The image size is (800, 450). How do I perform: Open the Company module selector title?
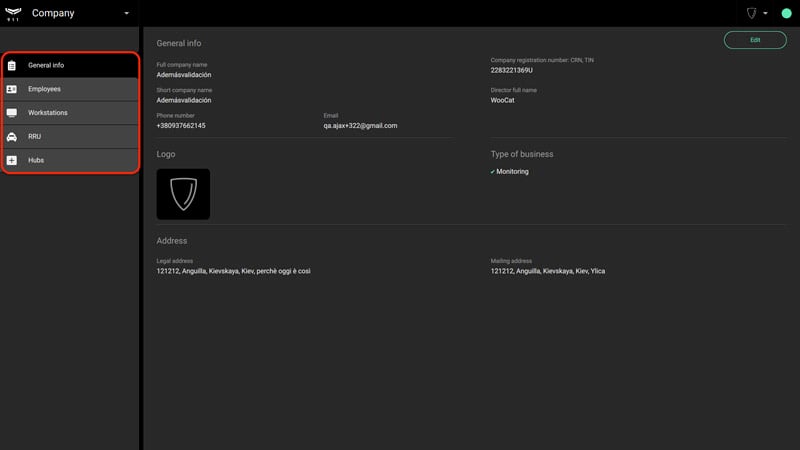pos(53,13)
